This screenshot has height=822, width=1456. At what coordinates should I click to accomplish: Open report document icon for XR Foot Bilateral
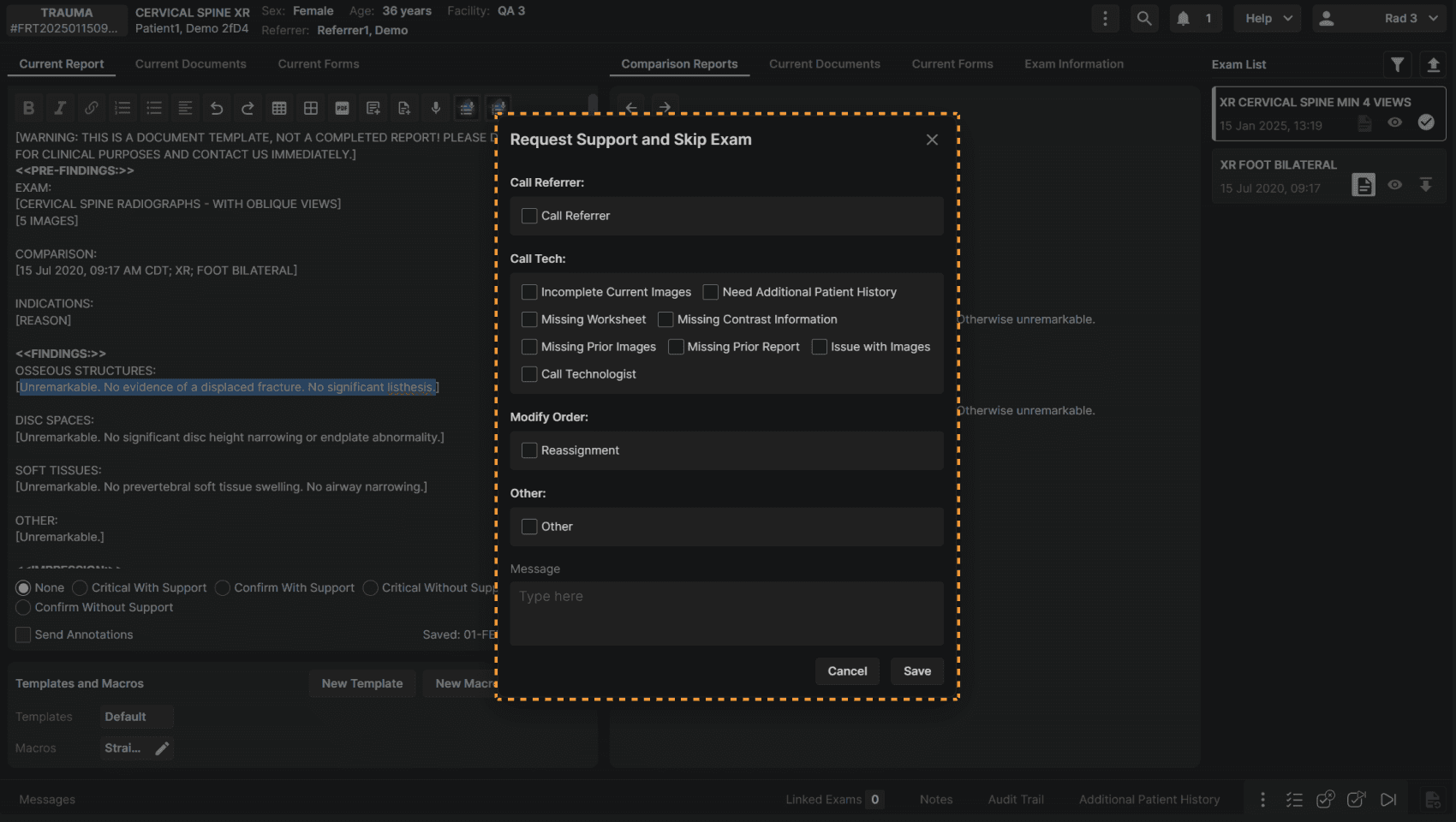[x=1363, y=185]
